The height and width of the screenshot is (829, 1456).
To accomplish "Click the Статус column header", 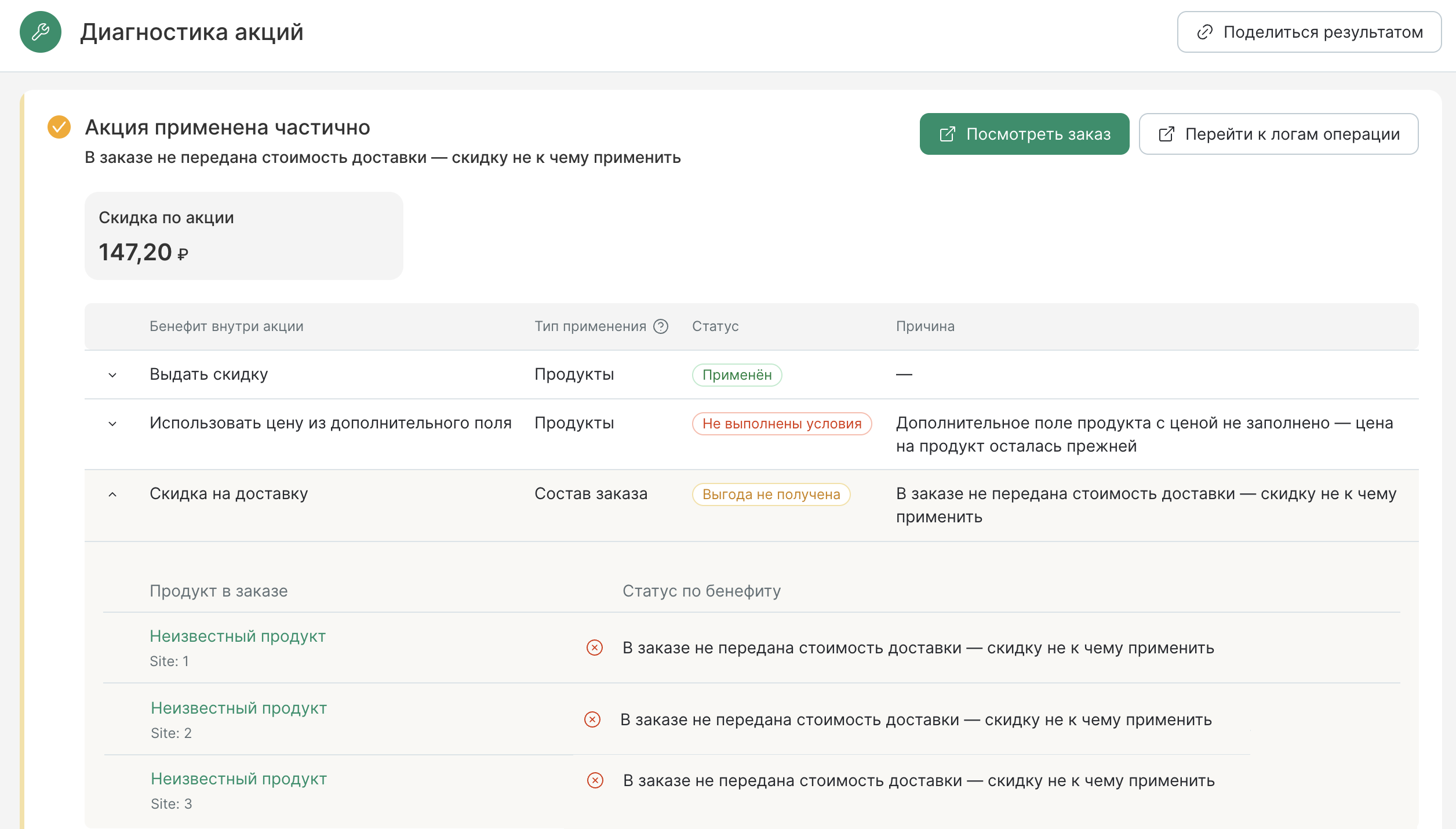I will 715,326.
